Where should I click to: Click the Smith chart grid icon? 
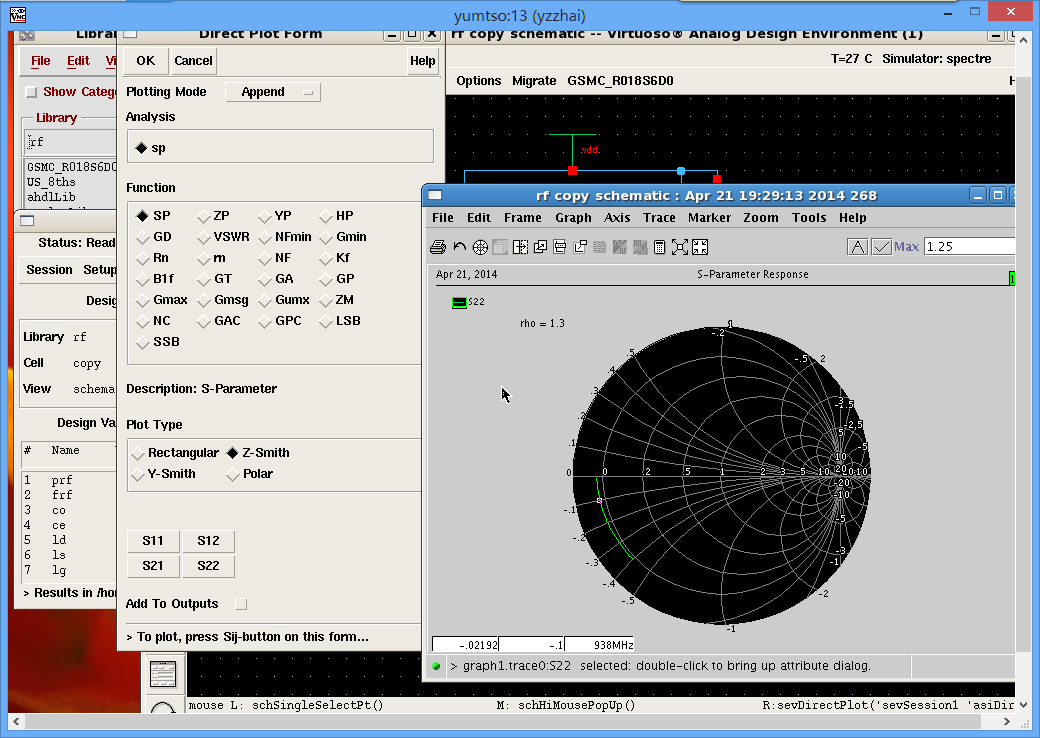[480, 247]
